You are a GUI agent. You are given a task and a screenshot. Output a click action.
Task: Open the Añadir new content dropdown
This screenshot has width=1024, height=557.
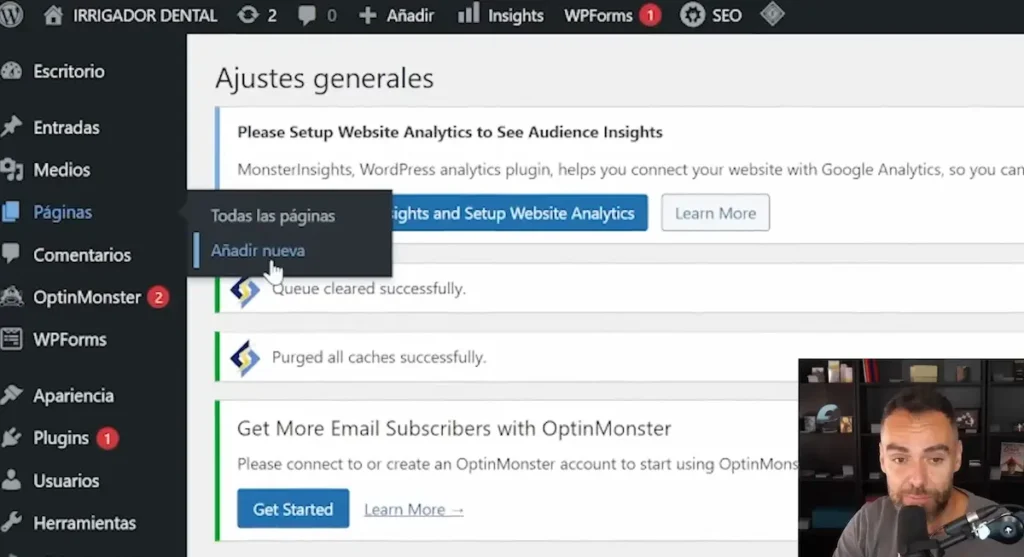point(396,15)
